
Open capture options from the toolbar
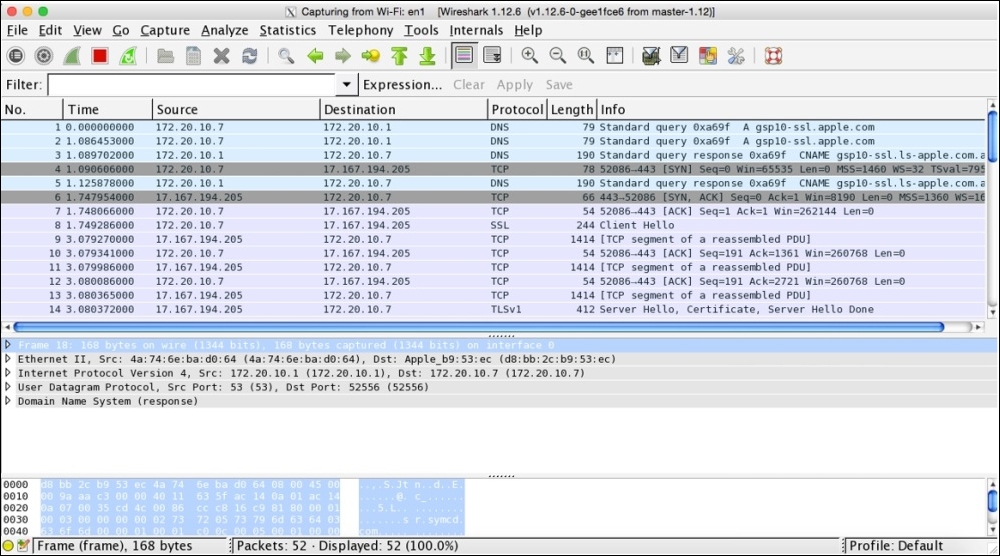44,56
